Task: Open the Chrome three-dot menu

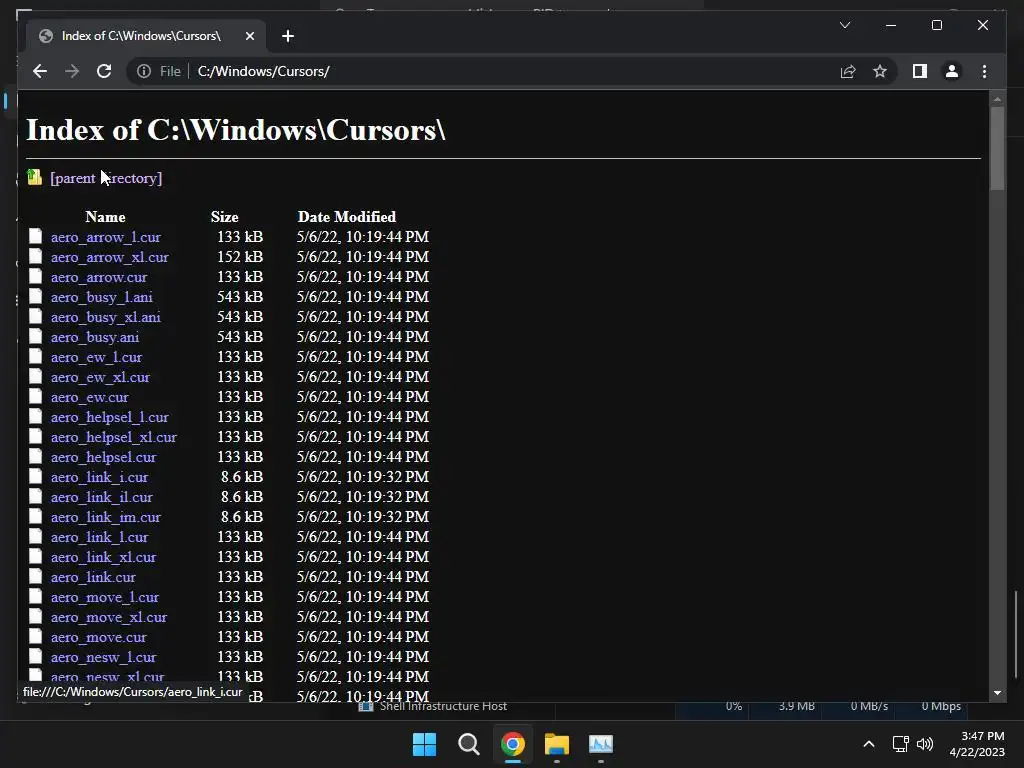Action: tap(984, 71)
